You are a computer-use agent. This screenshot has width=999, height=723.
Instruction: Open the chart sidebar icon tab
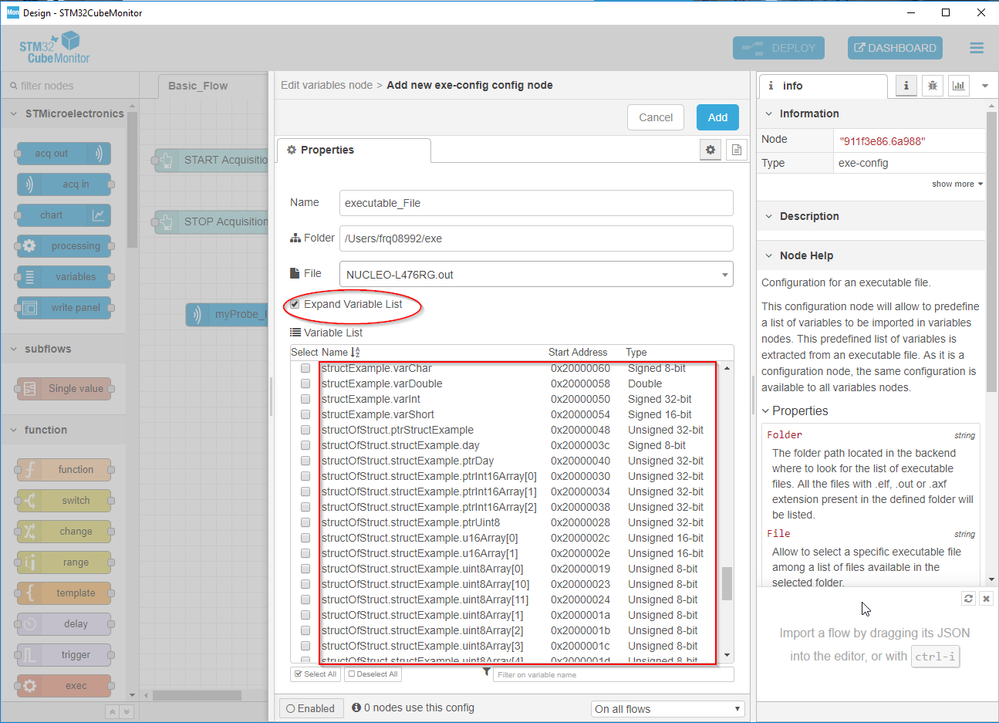(x=958, y=85)
